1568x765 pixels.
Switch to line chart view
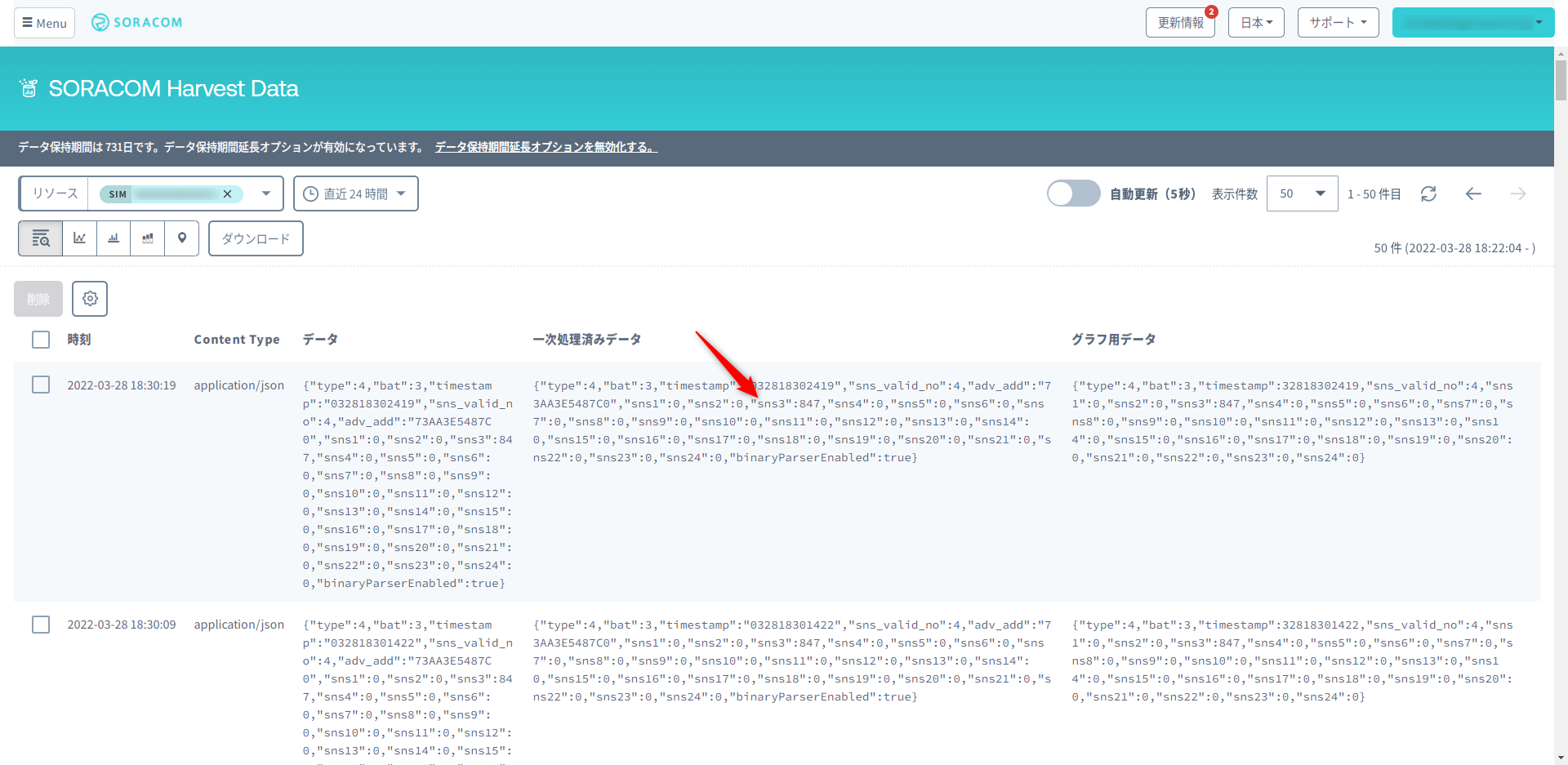[80, 238]
